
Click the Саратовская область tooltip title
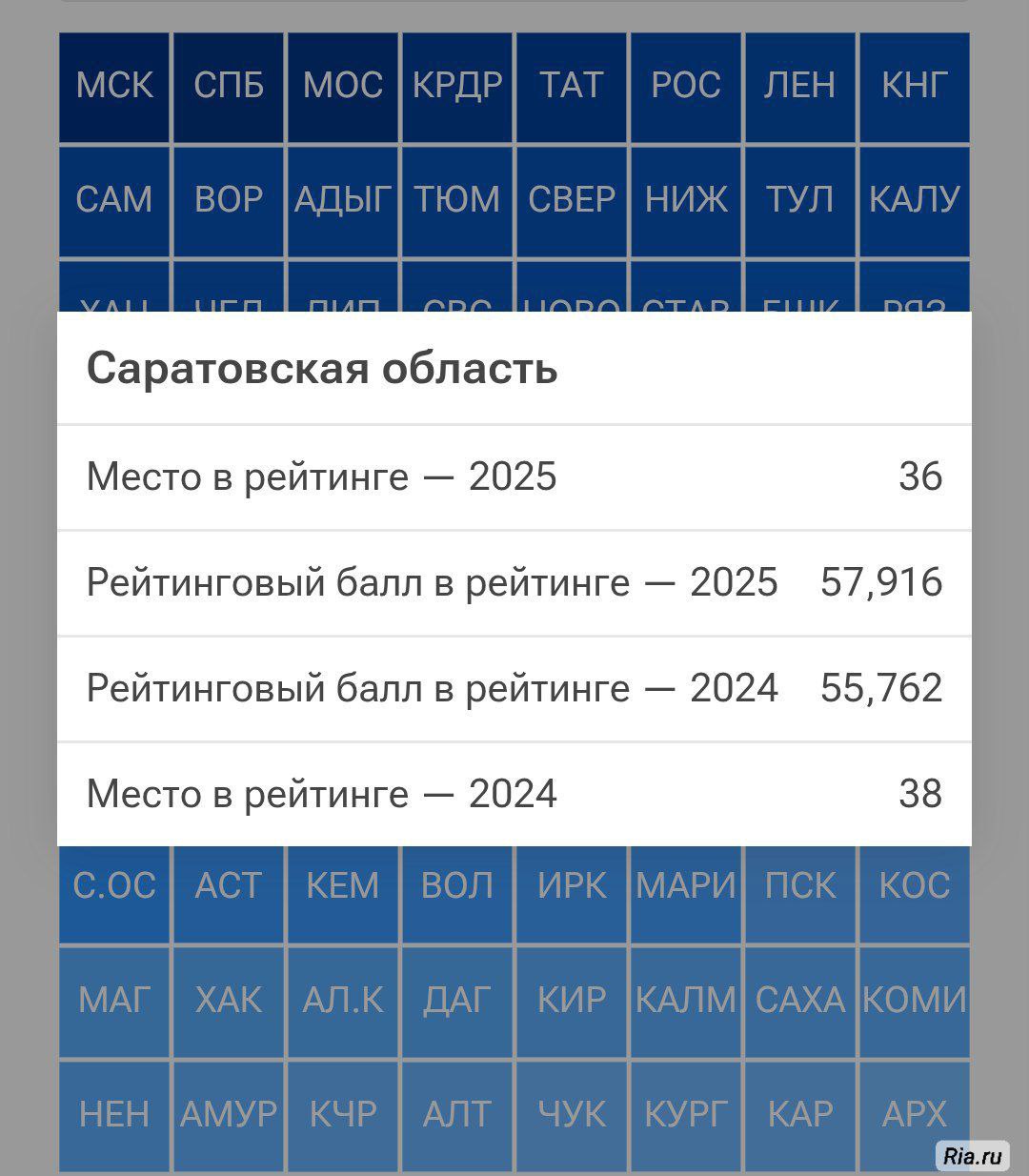[x=322, y=368]
